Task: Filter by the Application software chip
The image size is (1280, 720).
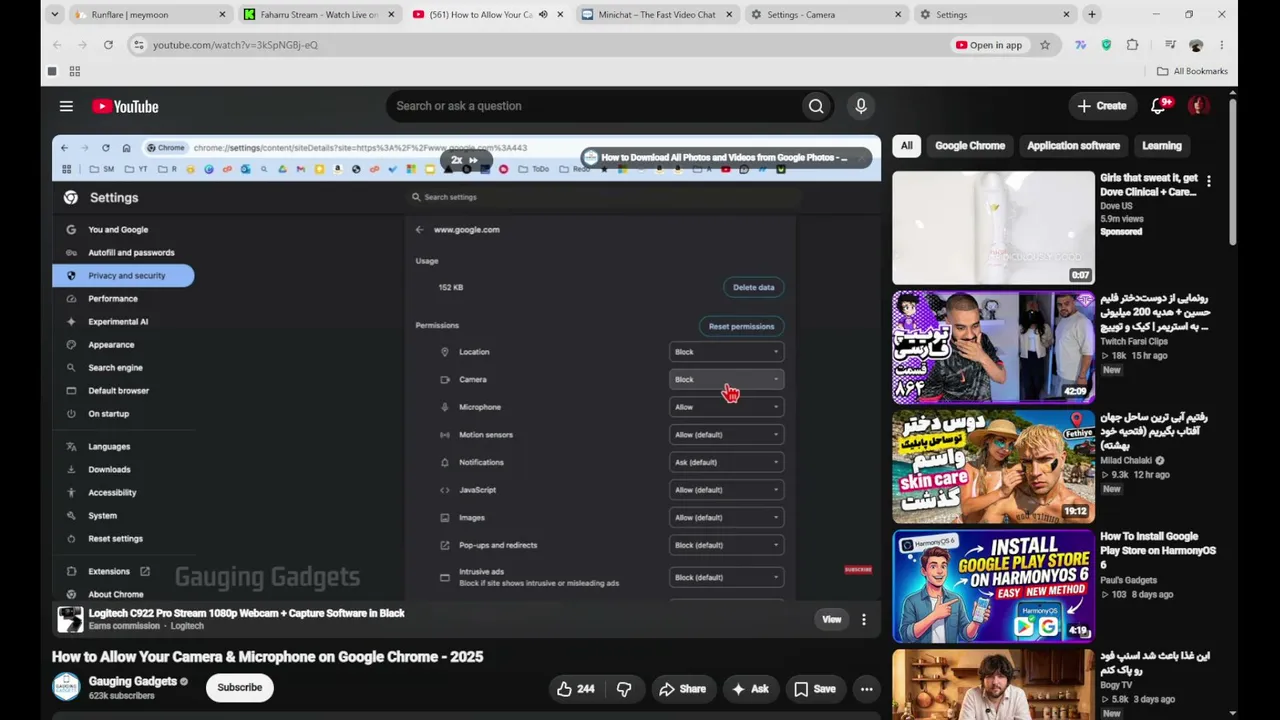Action: (x=1073, y=146)
